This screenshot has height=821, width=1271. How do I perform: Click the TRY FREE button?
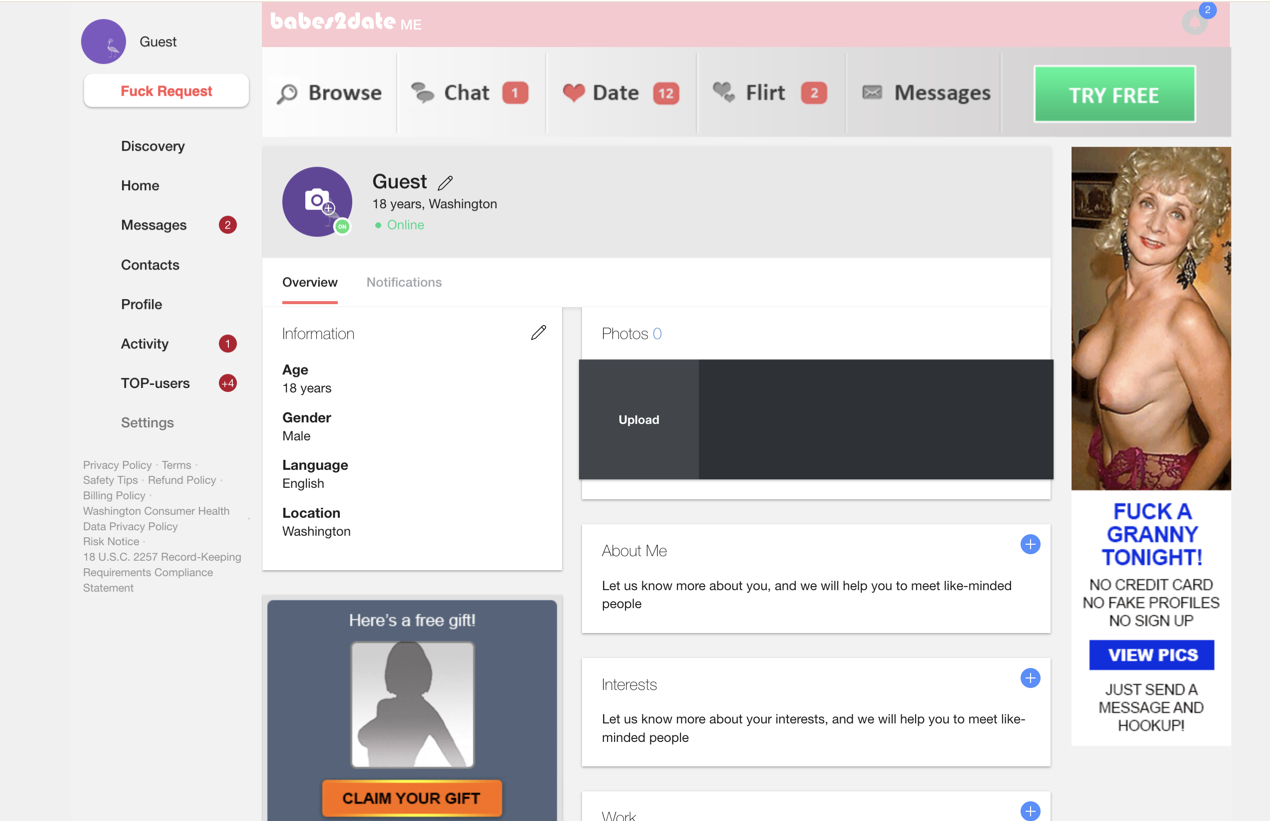(x=1114, y=94)
